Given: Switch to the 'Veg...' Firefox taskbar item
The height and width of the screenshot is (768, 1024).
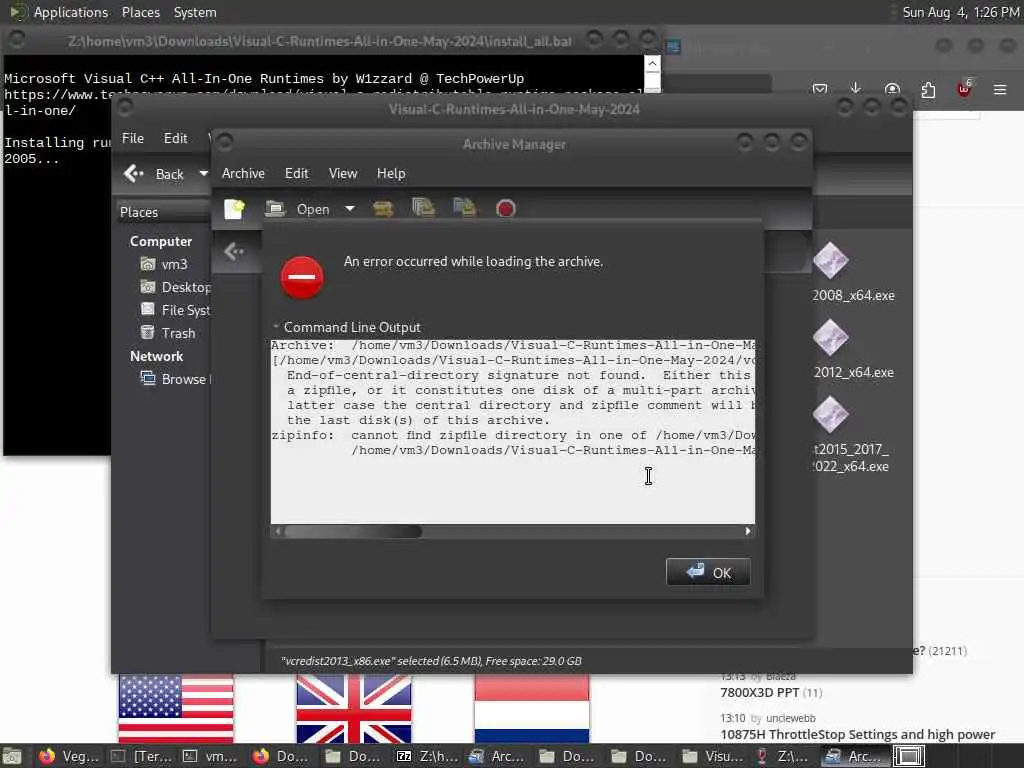Looking at the screenshot, I should (x=69, y=756).
